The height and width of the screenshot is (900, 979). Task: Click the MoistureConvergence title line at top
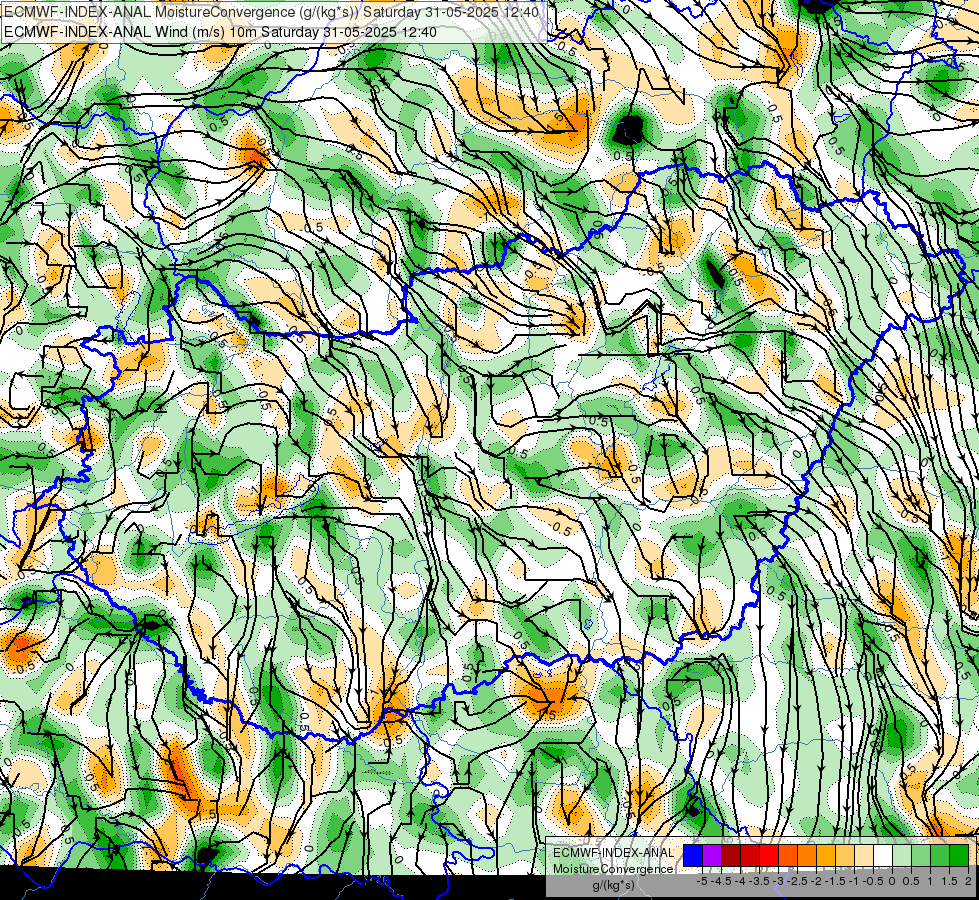[272, 12]
